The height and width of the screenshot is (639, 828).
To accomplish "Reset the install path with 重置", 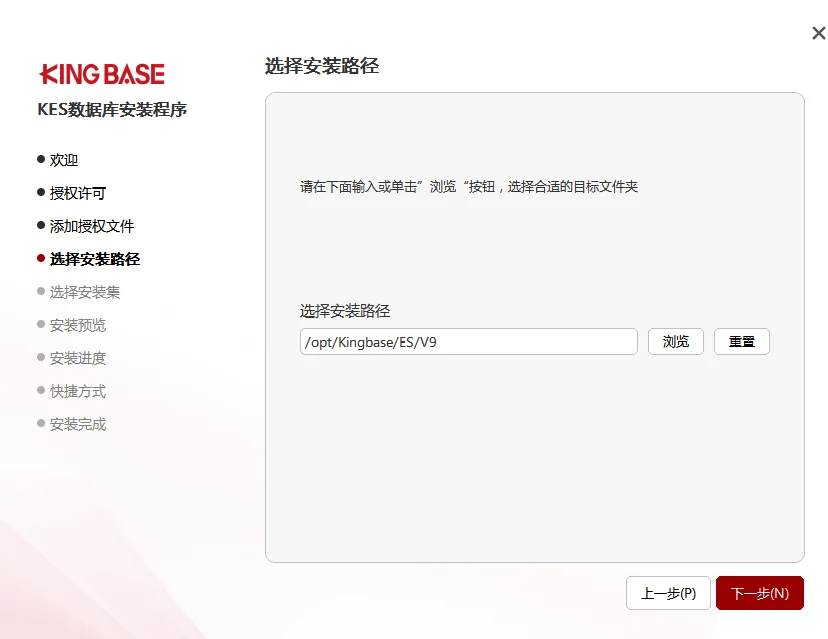I will (x=741, y=341).
